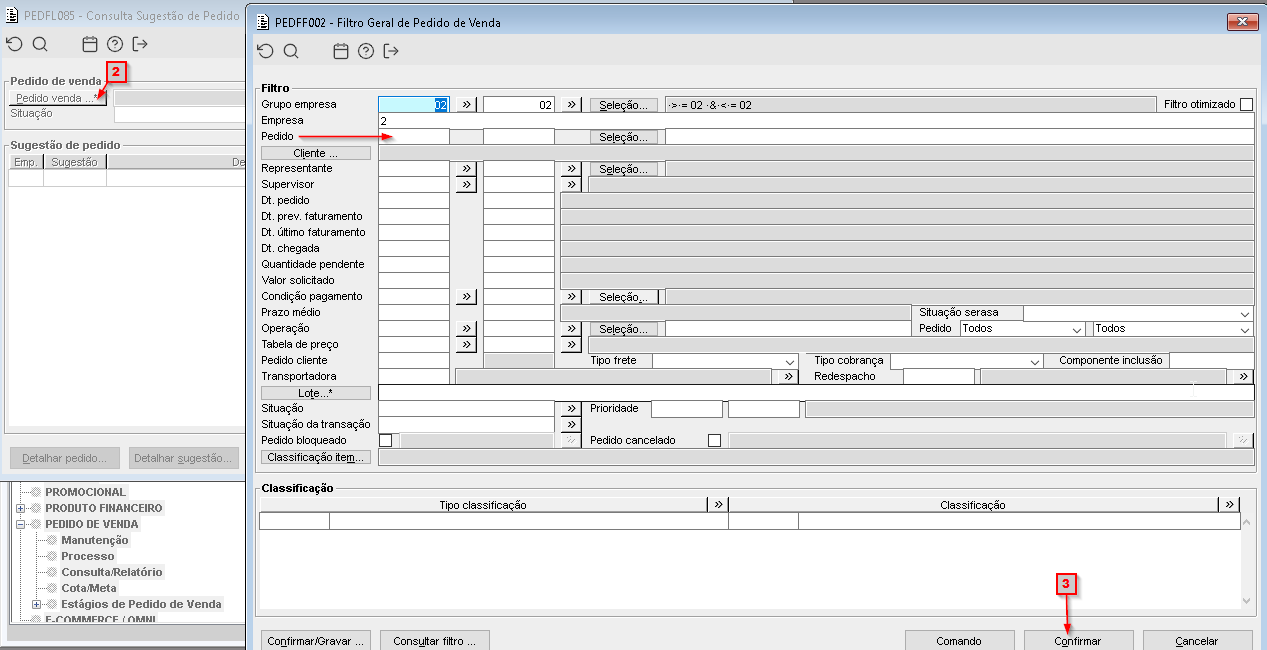This screenshot has height=650, width=1267.
Task: Click the Pedido venda...* button in PEDFL085
Action: coord(57,98)
